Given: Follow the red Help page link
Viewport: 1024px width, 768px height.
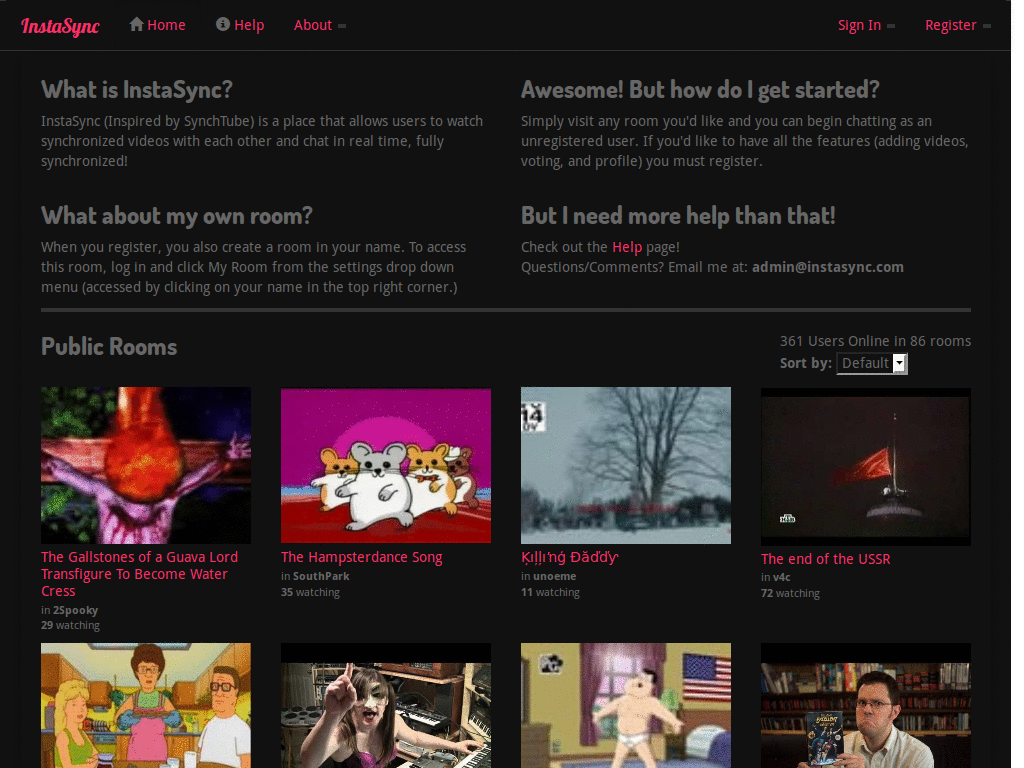Looking at the screenshot, I should 627,247.
